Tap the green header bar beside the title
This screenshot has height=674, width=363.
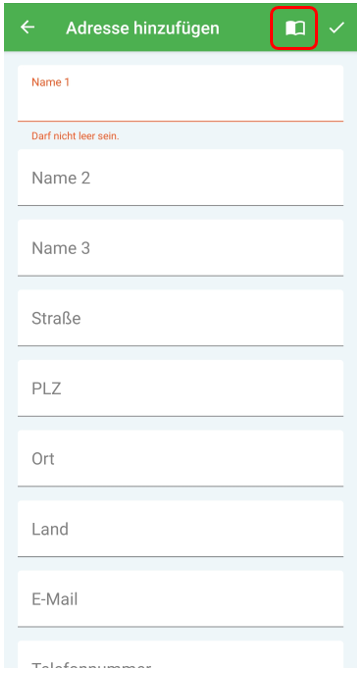click(245, 28)
